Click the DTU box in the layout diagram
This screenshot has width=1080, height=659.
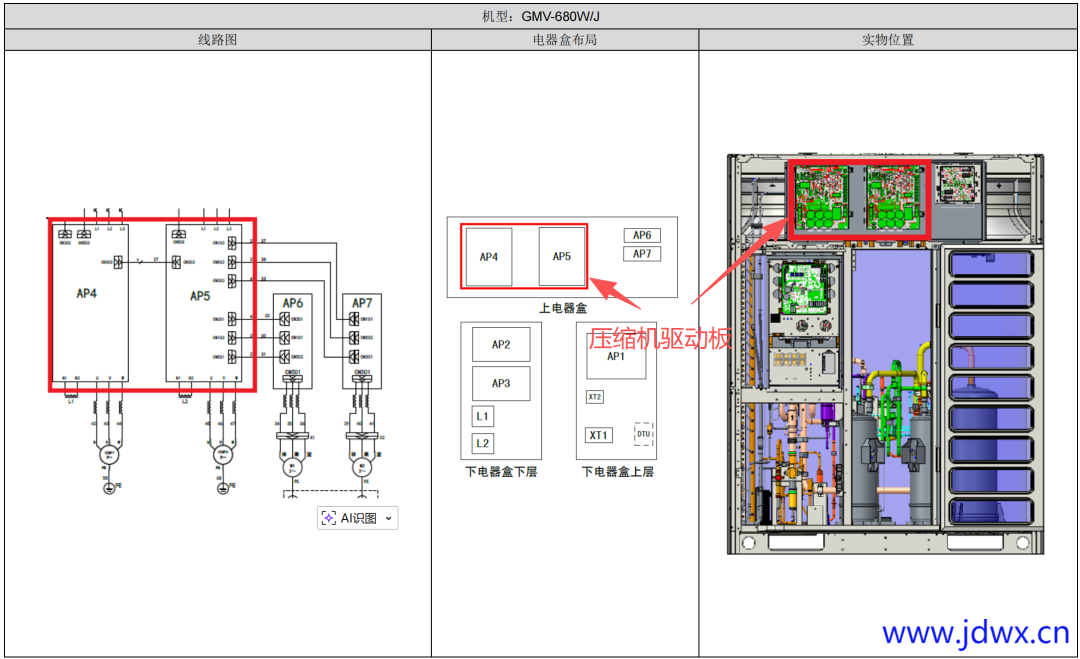click(x=646, y=434)
